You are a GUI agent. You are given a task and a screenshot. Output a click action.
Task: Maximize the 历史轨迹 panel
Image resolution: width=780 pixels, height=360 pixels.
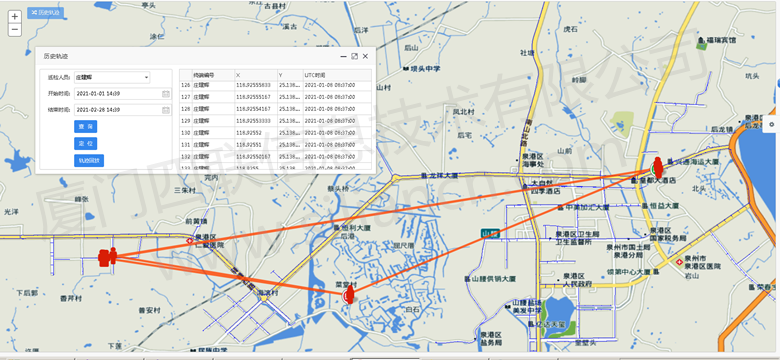tap(354, 57)
